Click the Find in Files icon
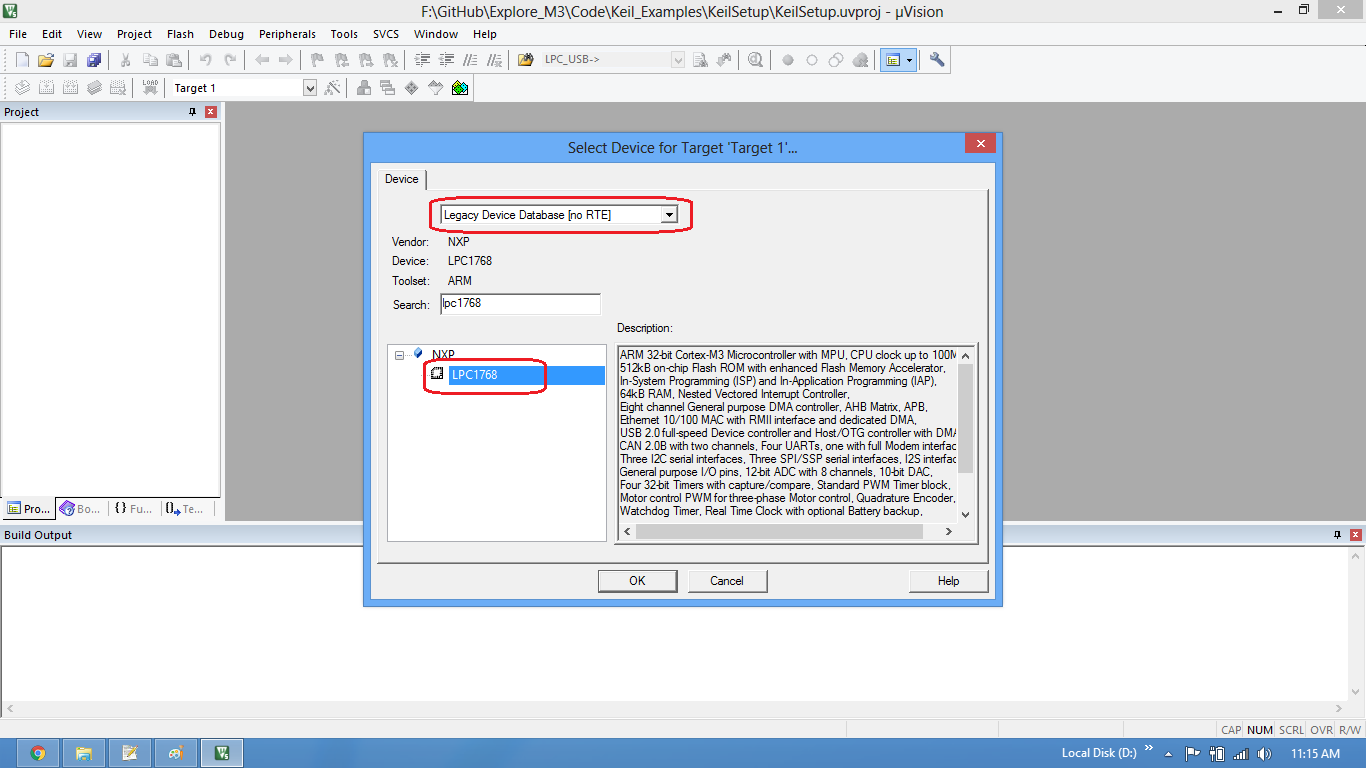This screenshot has height=768, width=1366. (526, 60)
